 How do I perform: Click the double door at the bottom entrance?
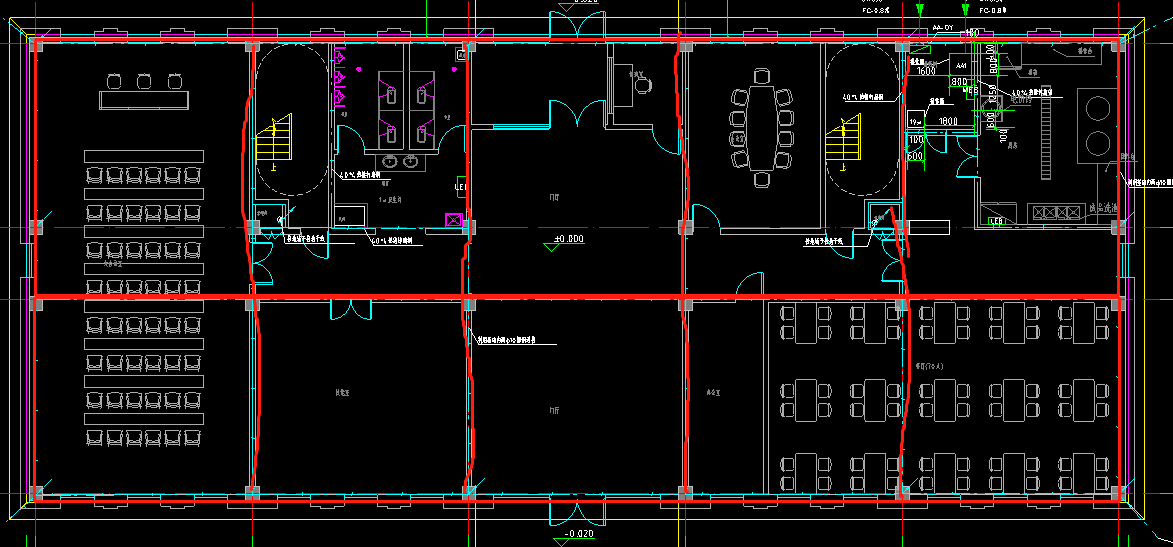point(578,513)
